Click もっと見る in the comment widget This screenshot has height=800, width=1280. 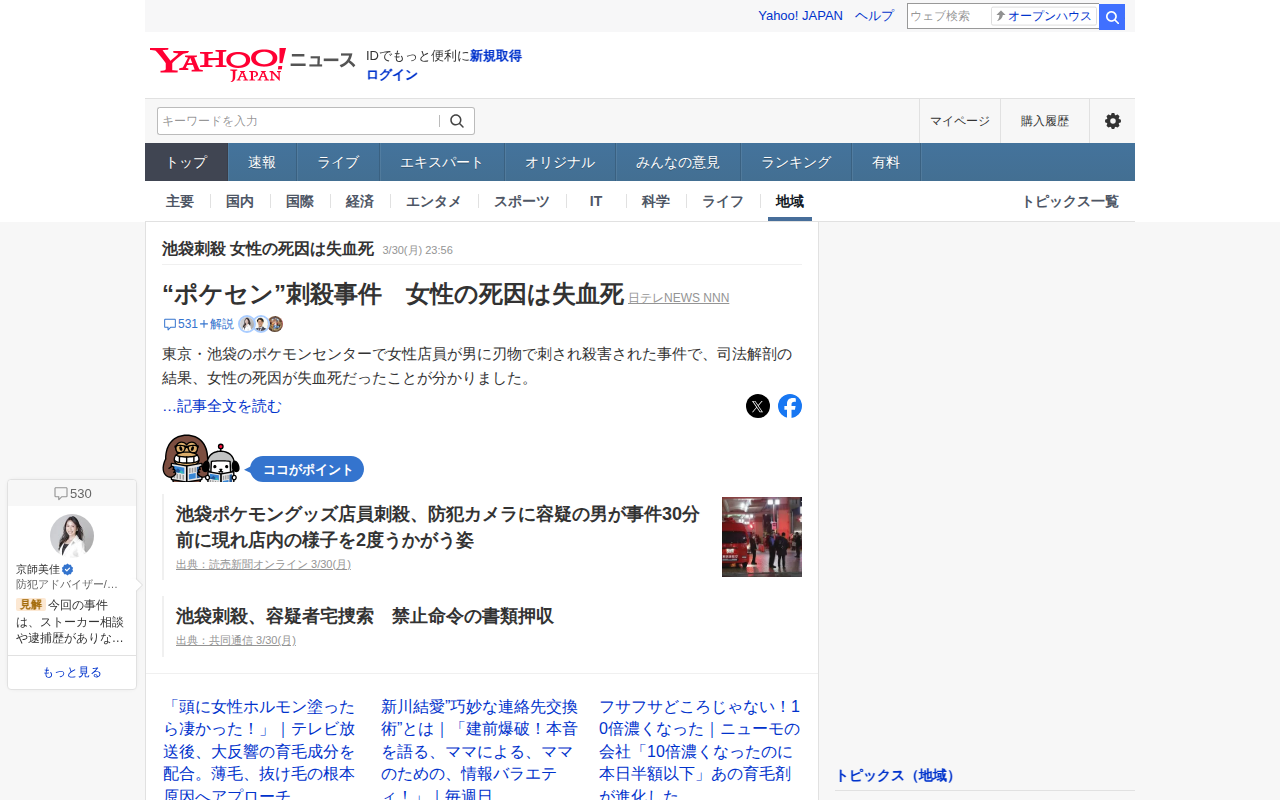coord(72,672)
